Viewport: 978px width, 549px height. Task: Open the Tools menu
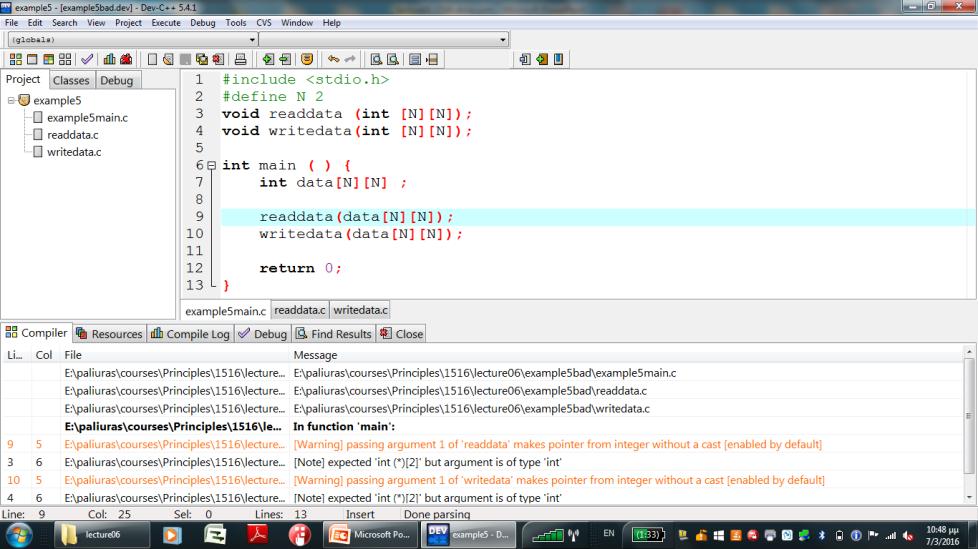pos(236,22)
